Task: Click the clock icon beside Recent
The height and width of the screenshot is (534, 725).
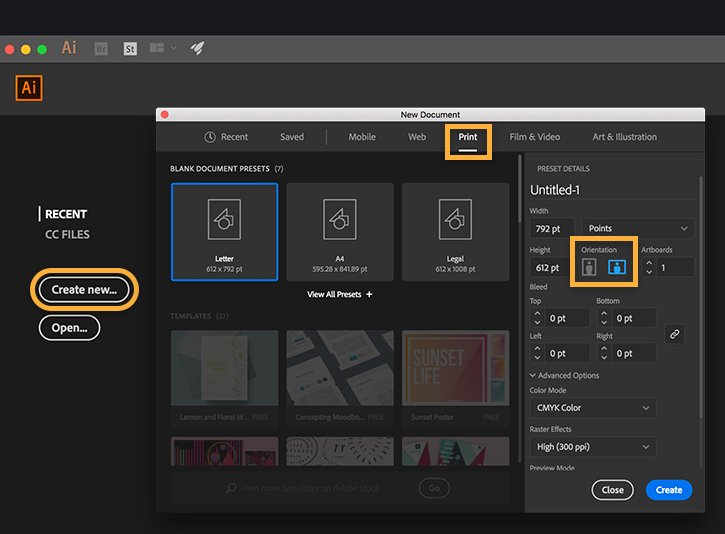Action: [x=210, y=137]
